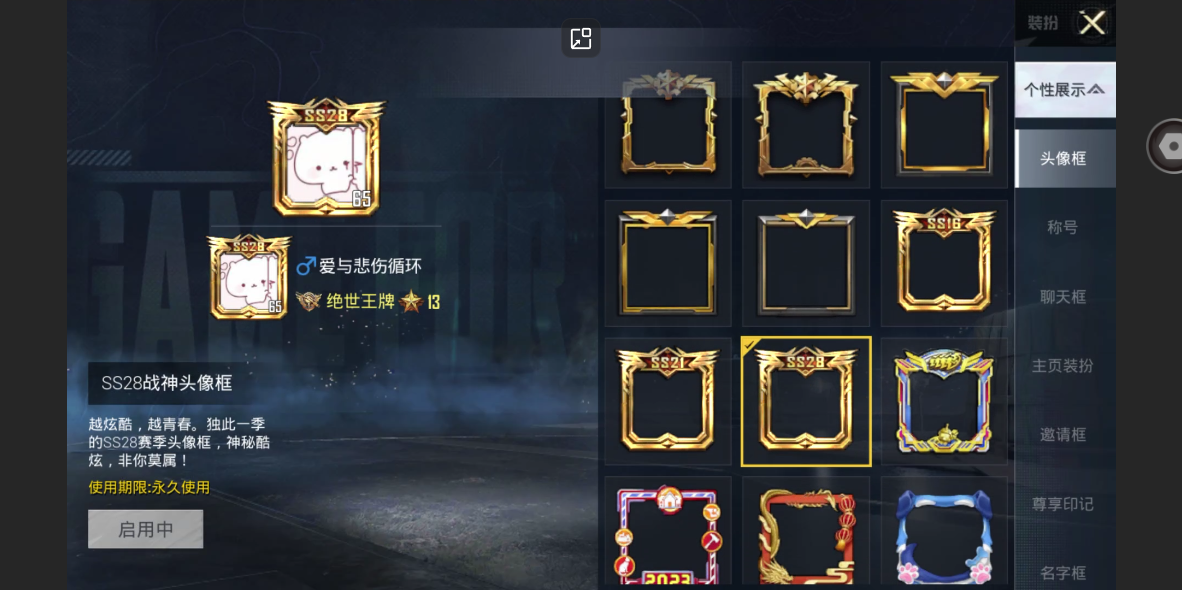Open the 尊享印记 tab
The height and width of the screenshot is (590, 1182).
1062,504
